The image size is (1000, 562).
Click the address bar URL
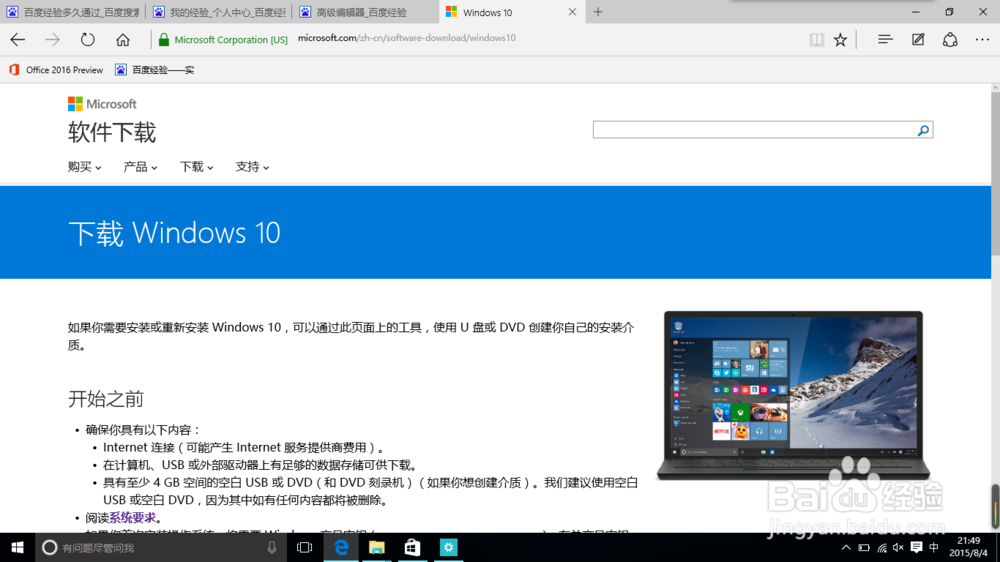point(407,38)
